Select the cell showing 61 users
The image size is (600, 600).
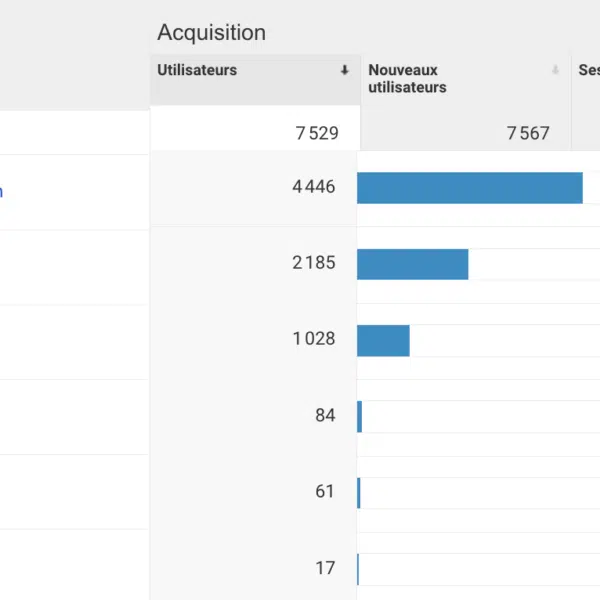[325, 491]
